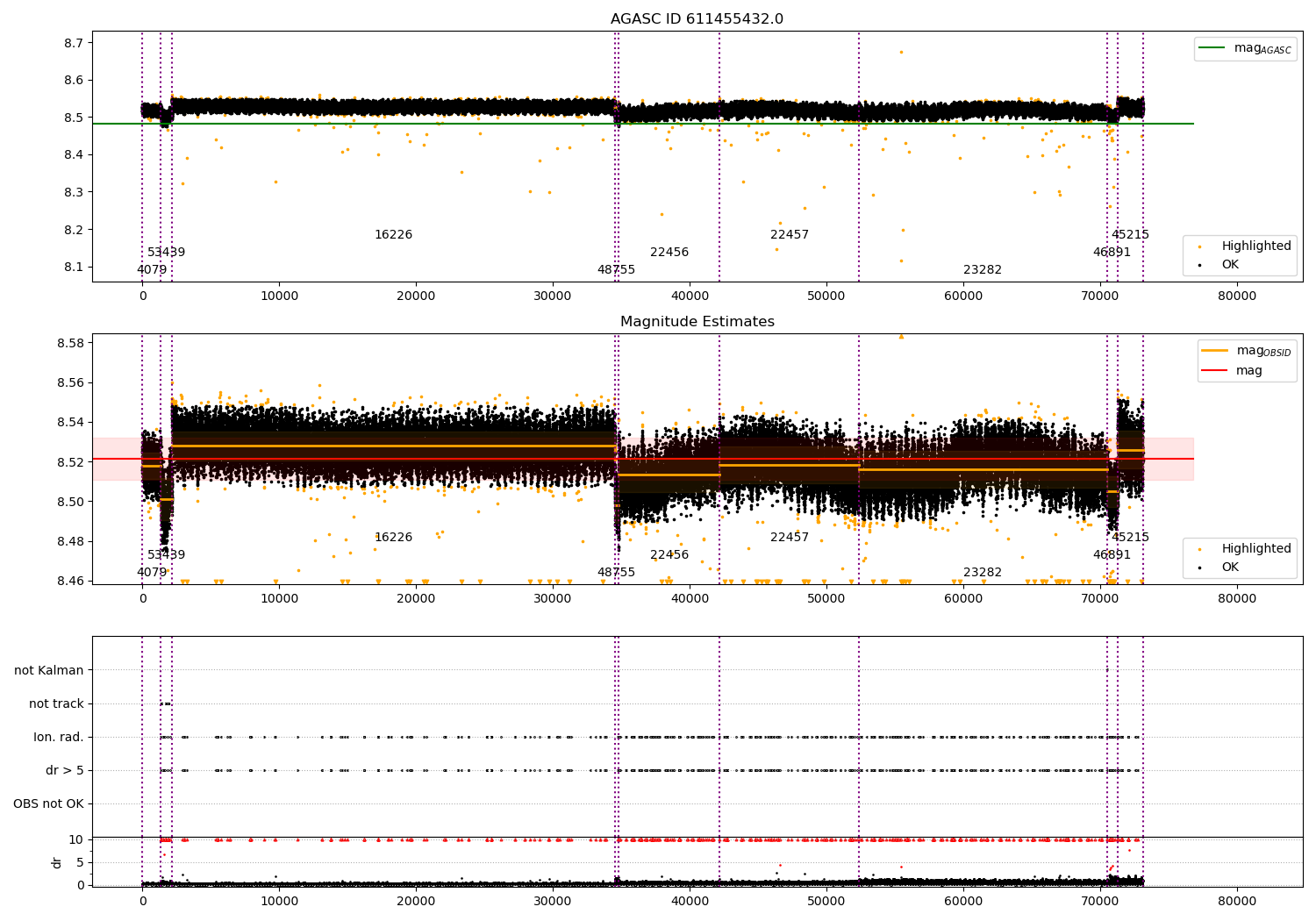Click OBSID label 16226 in AGASC ID plot

pos(393,235)
